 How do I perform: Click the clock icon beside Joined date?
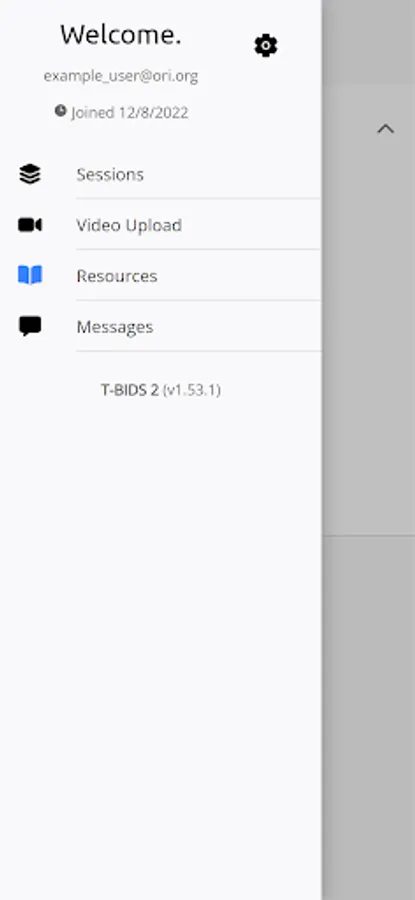60,111
